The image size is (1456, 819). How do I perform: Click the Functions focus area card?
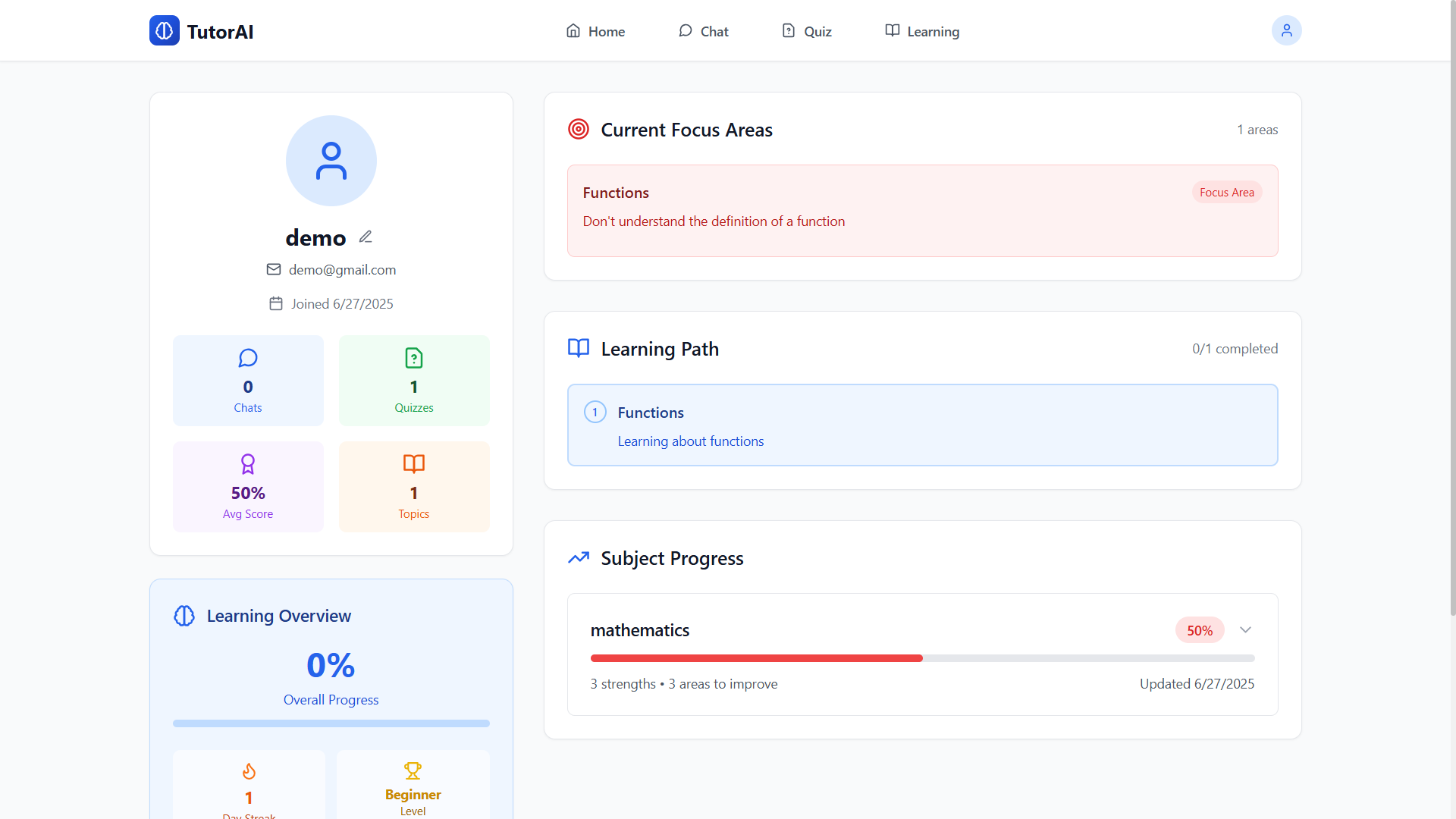922,211
